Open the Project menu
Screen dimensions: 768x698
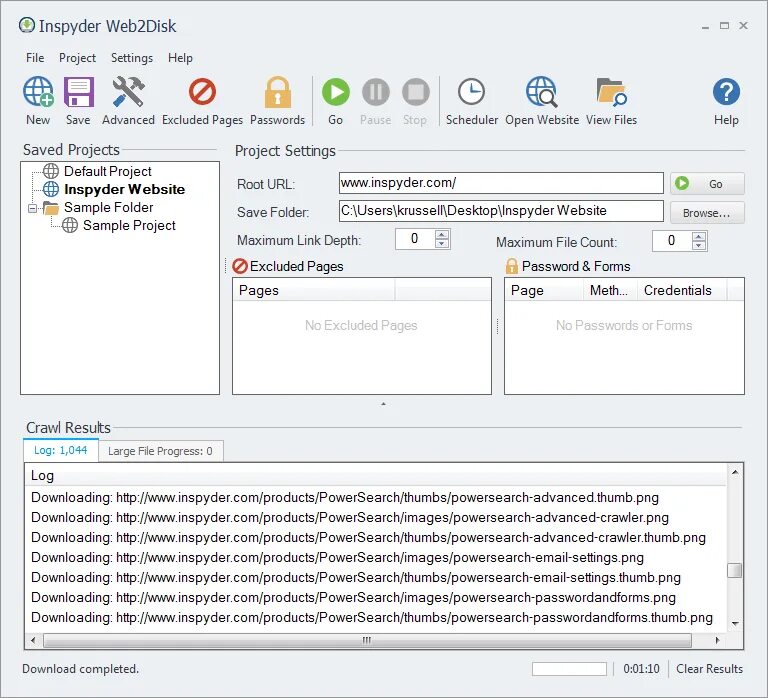click(x=77, y=58)
